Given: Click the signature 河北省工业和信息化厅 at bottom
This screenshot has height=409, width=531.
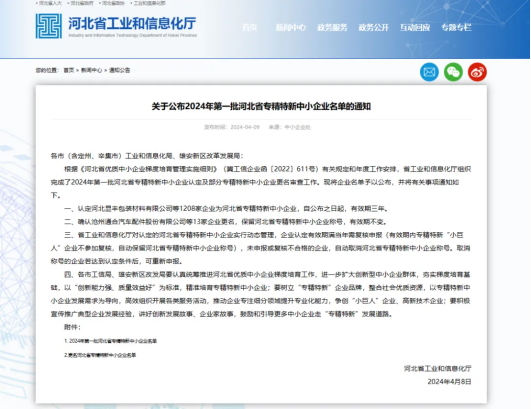Looking at the screenshot, I should point(438,368).
